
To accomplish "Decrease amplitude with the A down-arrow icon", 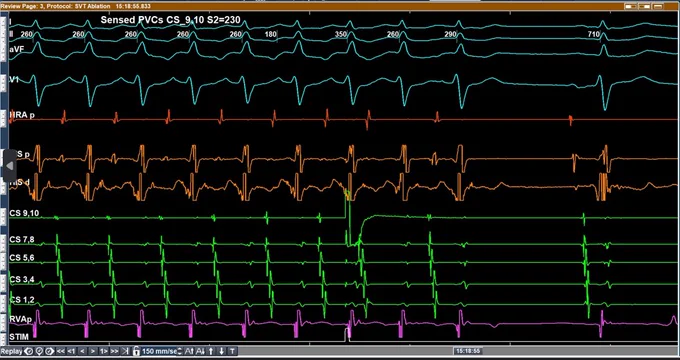I will [x=200, y=351].
